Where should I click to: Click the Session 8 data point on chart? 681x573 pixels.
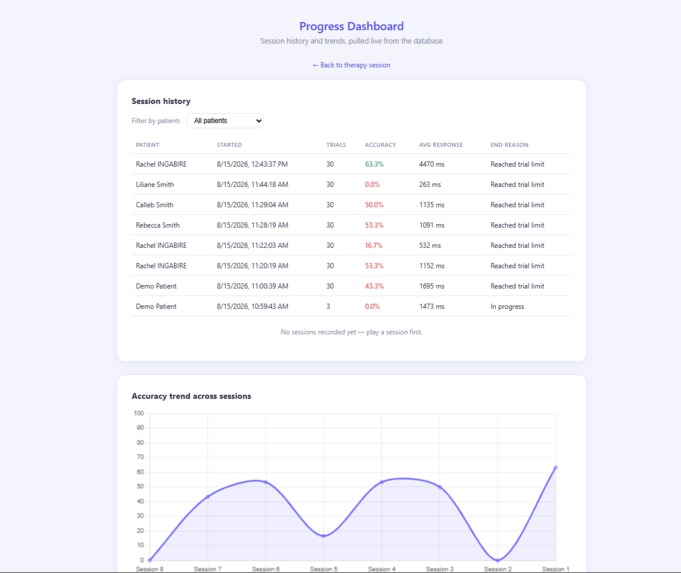149,560
